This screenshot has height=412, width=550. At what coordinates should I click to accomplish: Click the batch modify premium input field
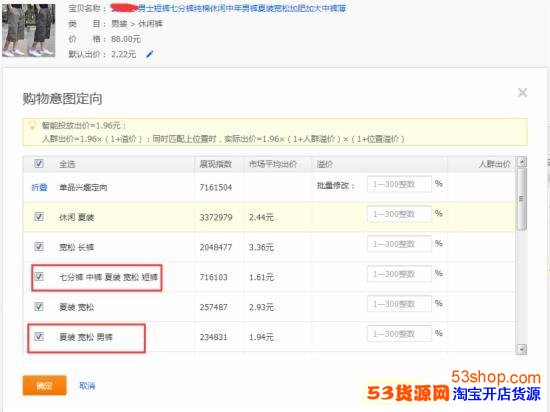(399, 184)
